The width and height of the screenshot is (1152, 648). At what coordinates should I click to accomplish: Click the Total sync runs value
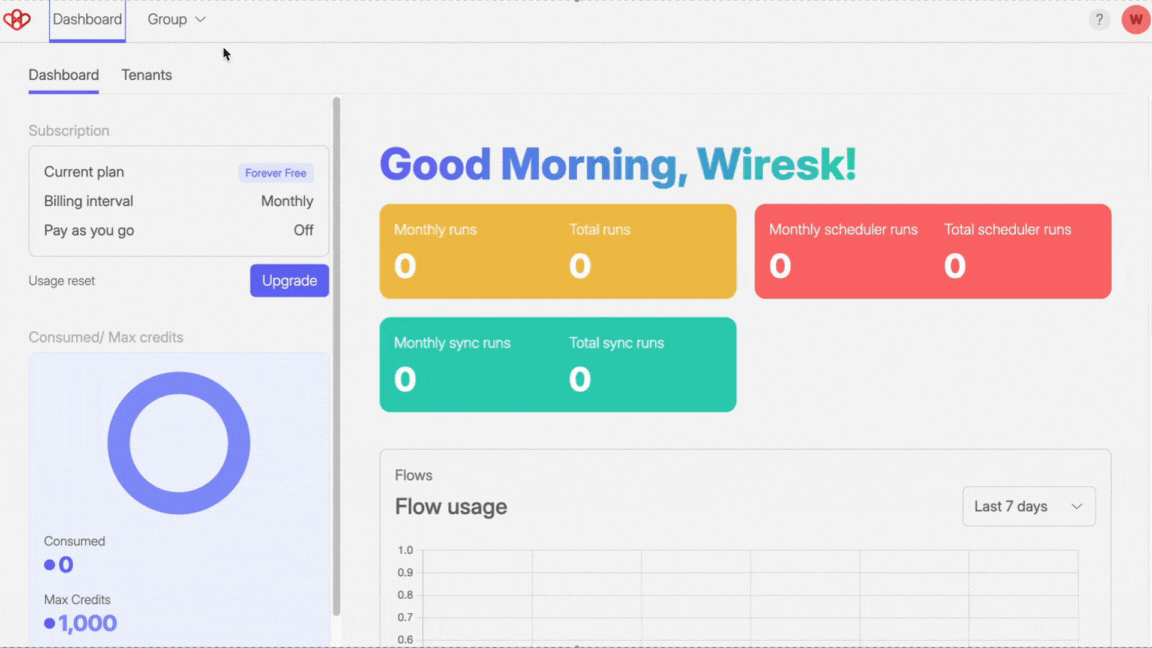pos(580,379)
